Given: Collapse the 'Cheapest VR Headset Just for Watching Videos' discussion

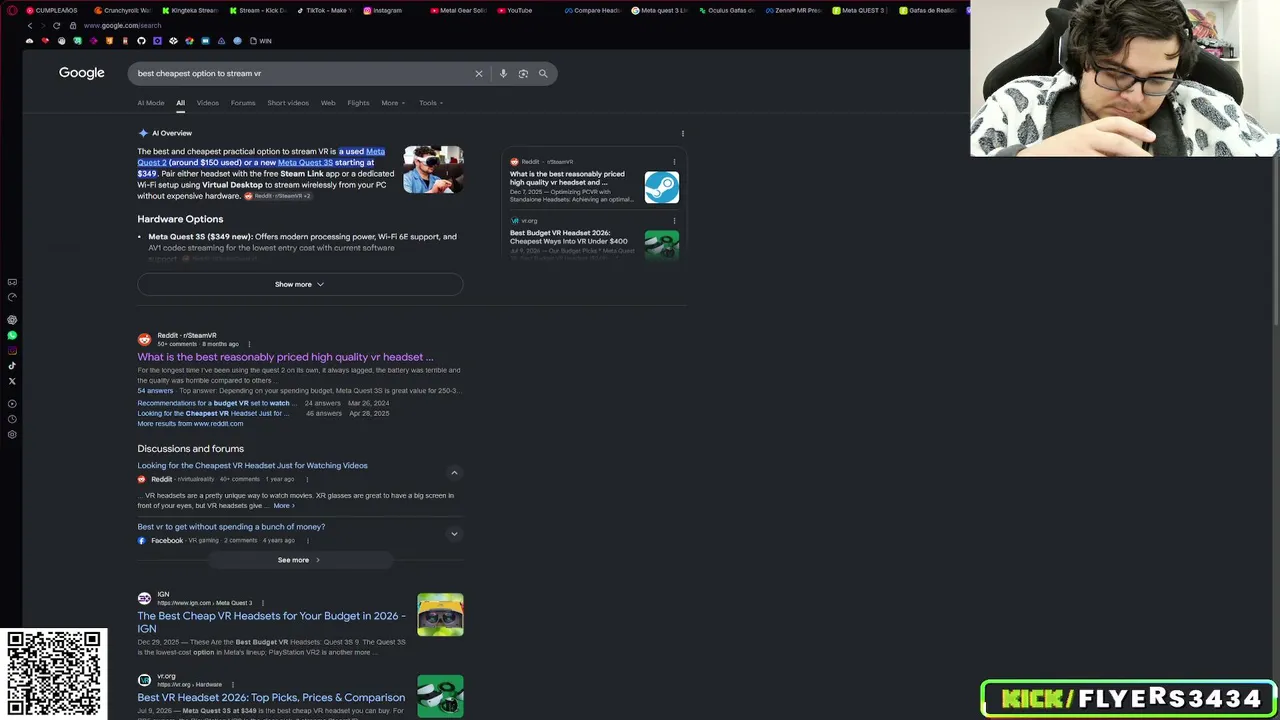Looking at the screenshot, I should click(454, 473).
